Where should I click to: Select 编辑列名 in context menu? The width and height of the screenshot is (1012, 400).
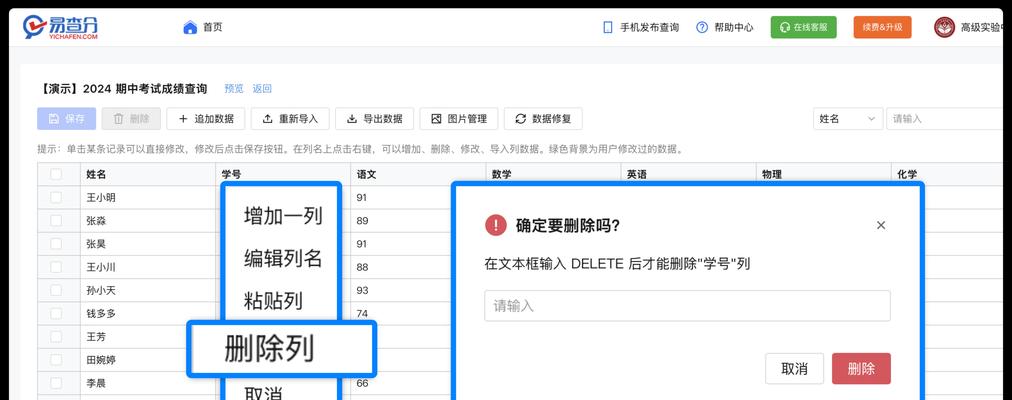[x=283, y=259]
